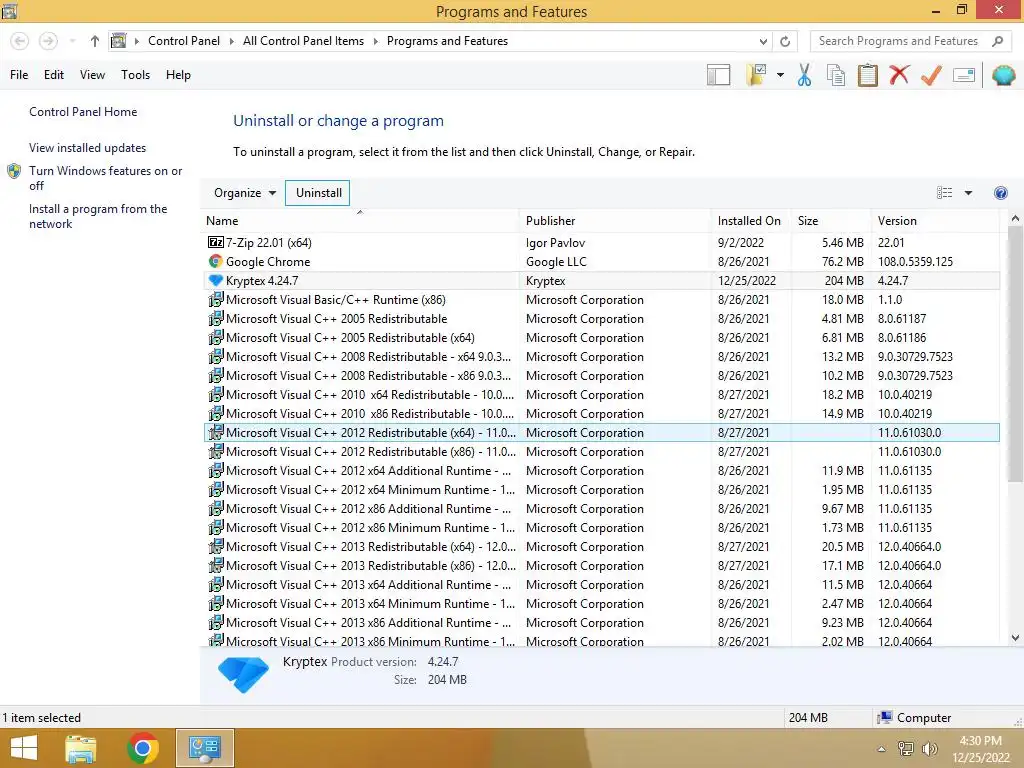Click the search magnifier icon
This screenshot has width=1024, height=768.
pos(997,41)
